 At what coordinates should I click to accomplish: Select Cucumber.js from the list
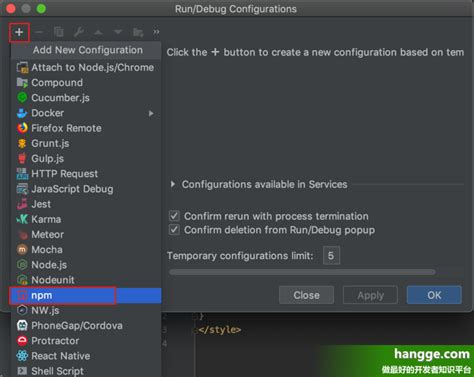(86, 98)
